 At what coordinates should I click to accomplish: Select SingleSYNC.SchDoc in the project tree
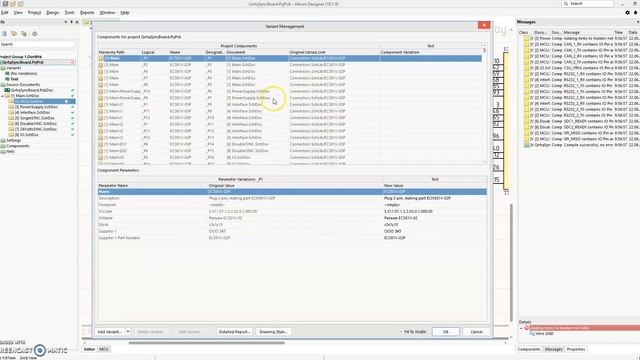34,118
